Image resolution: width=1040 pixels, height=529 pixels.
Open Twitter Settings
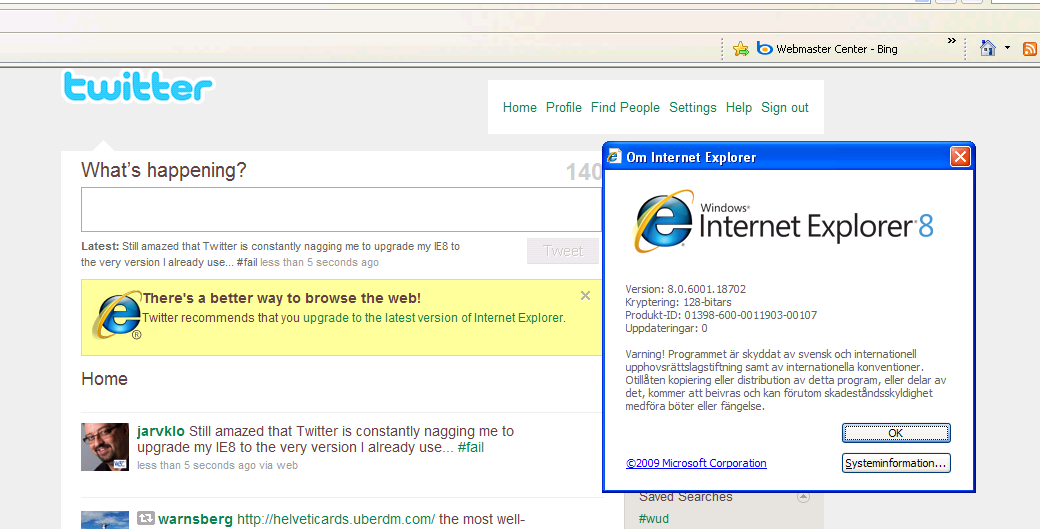click(x=692, y=107)
